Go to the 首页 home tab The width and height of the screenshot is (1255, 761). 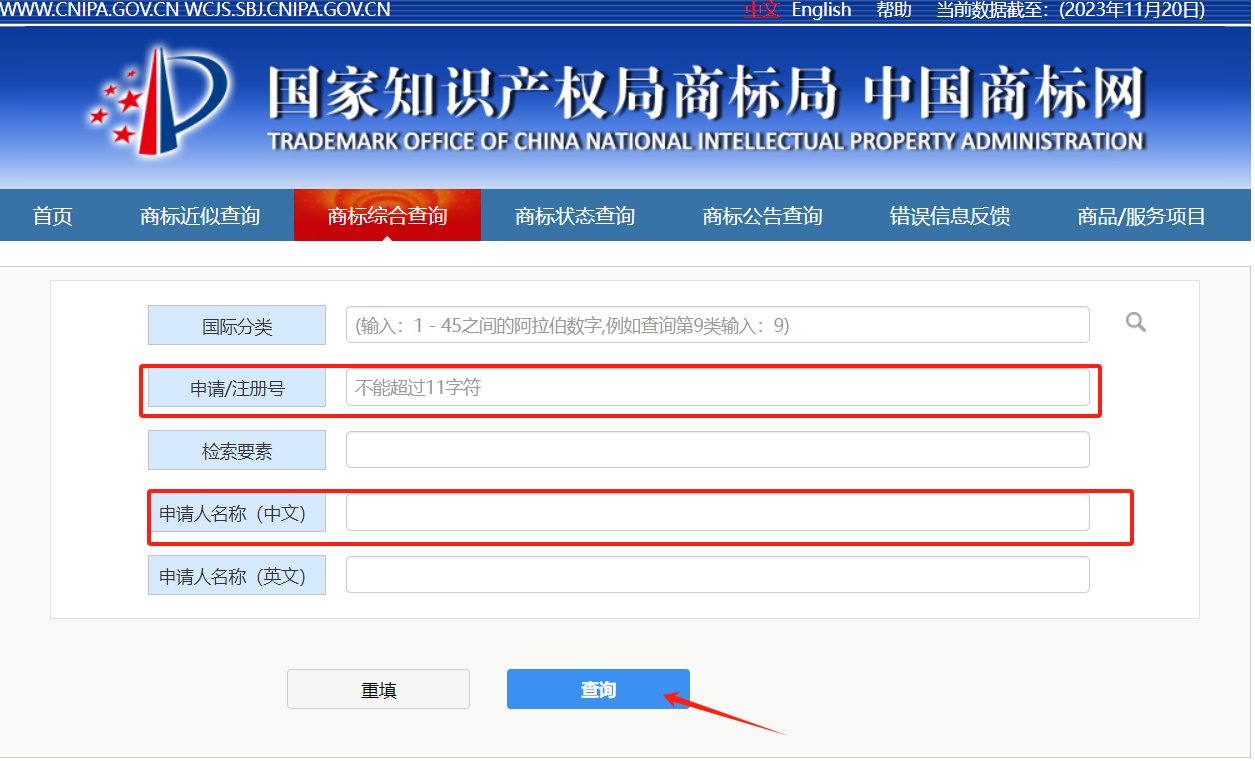[53, 216]
